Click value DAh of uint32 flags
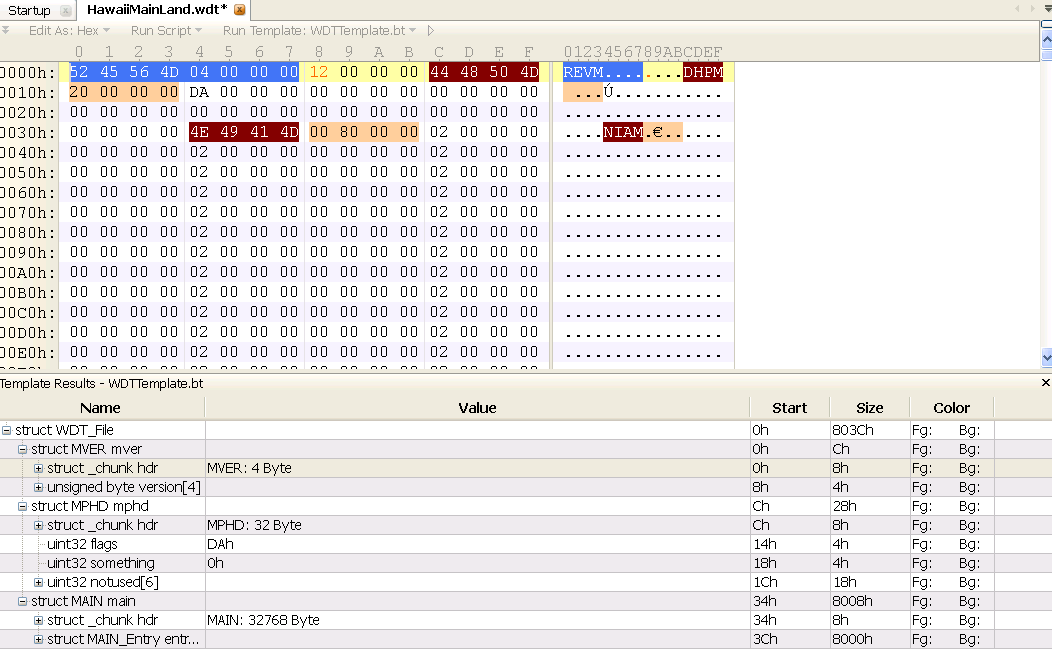This screenshot has width=1052, height=663. point(220,544)
